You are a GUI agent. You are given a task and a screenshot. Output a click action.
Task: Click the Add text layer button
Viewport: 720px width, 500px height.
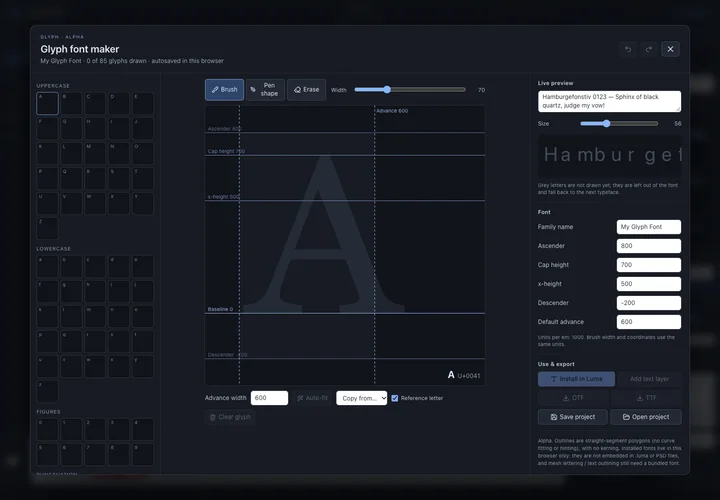[x=649, y=379]
